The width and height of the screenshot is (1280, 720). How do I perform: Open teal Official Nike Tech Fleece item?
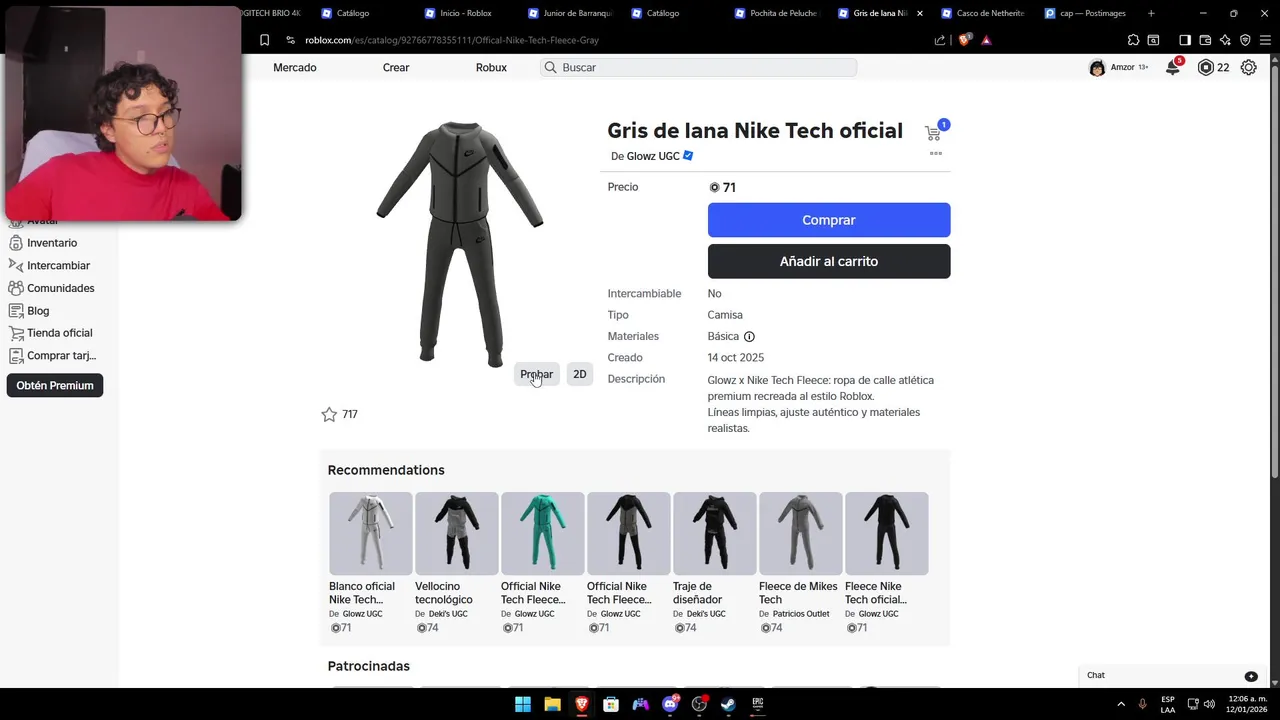point(542,562)
